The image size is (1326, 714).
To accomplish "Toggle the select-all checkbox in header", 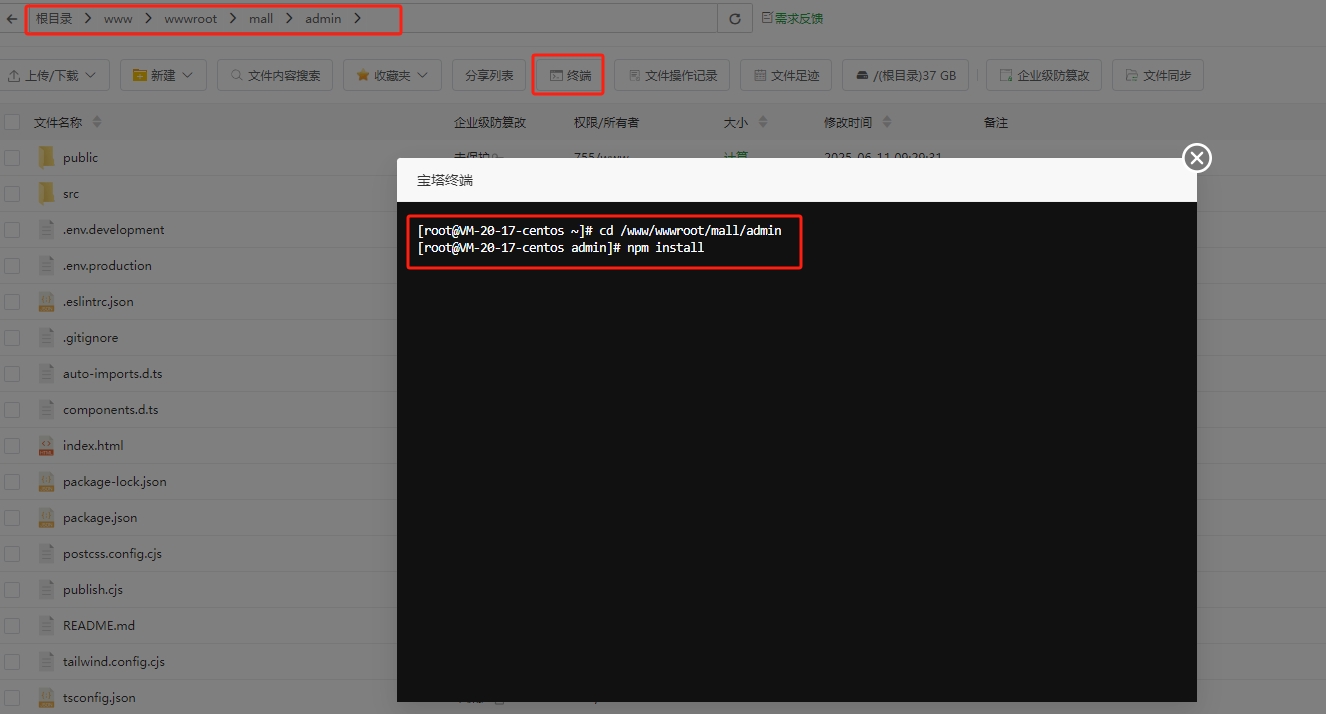I will tap(12, 122).
